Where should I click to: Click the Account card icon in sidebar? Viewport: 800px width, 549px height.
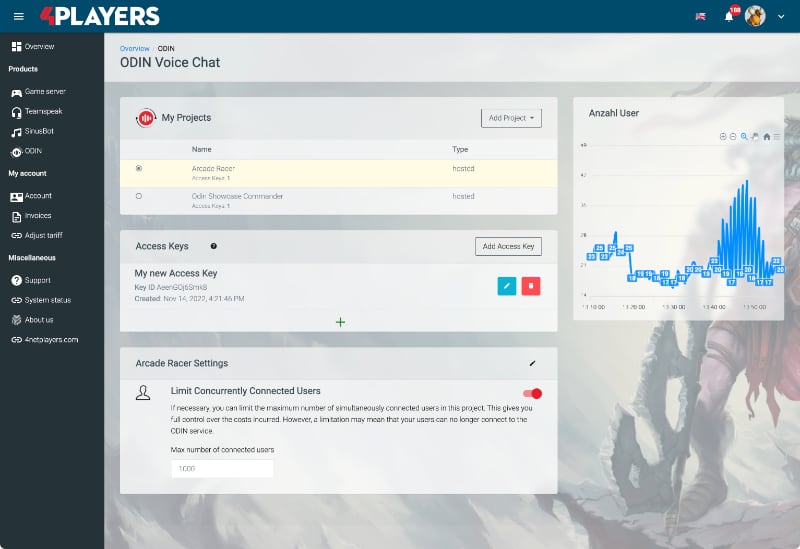(16, 197)
